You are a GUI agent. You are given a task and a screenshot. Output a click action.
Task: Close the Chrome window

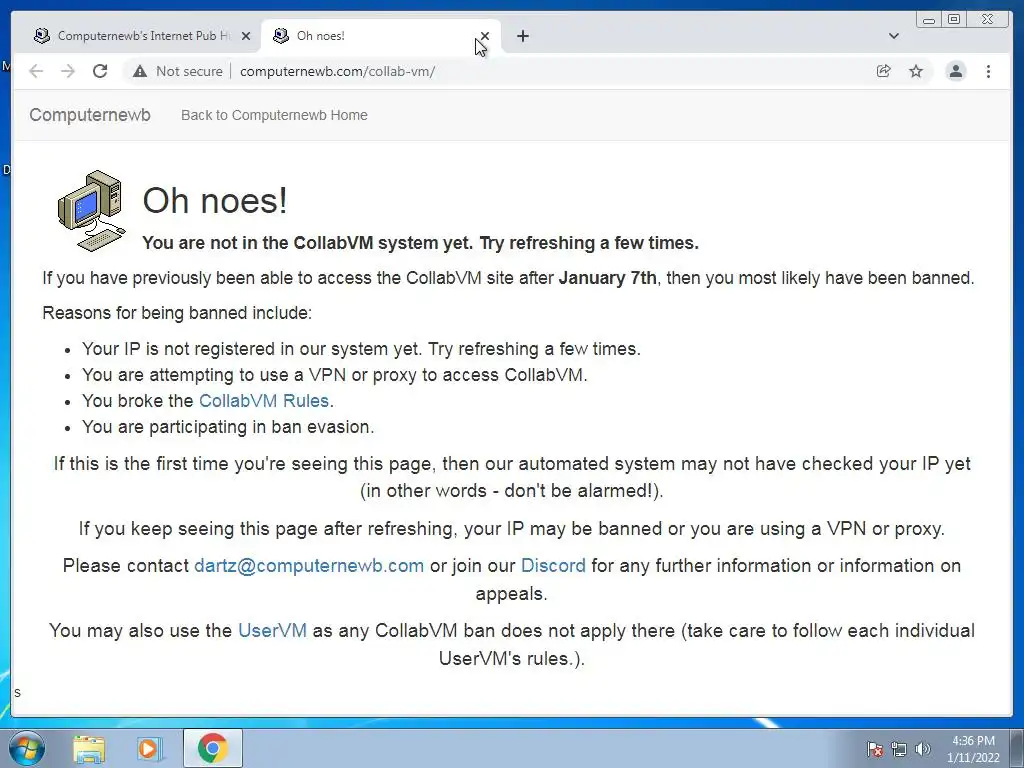point(988,20)
